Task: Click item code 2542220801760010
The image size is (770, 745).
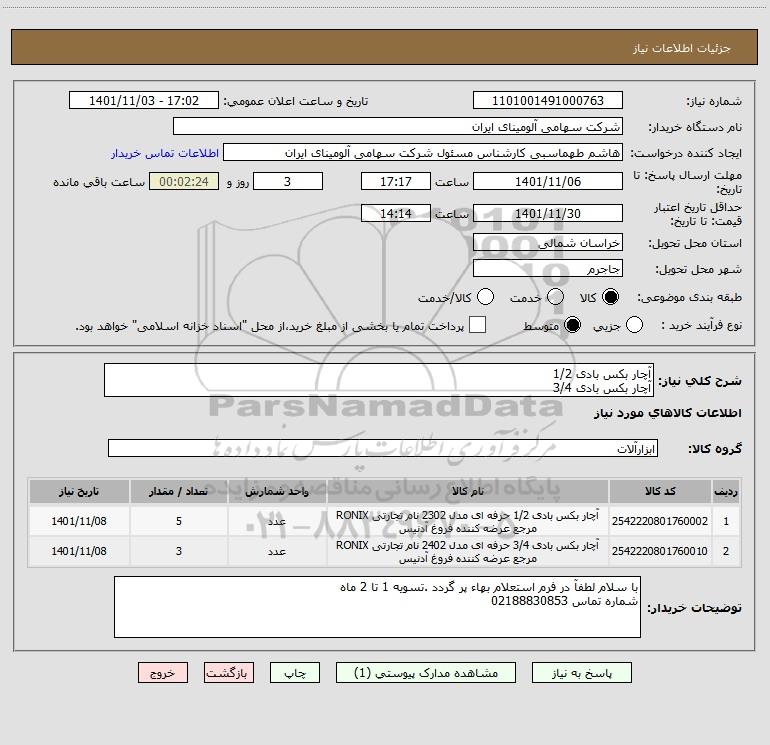Action: click(x=660, y=551)
